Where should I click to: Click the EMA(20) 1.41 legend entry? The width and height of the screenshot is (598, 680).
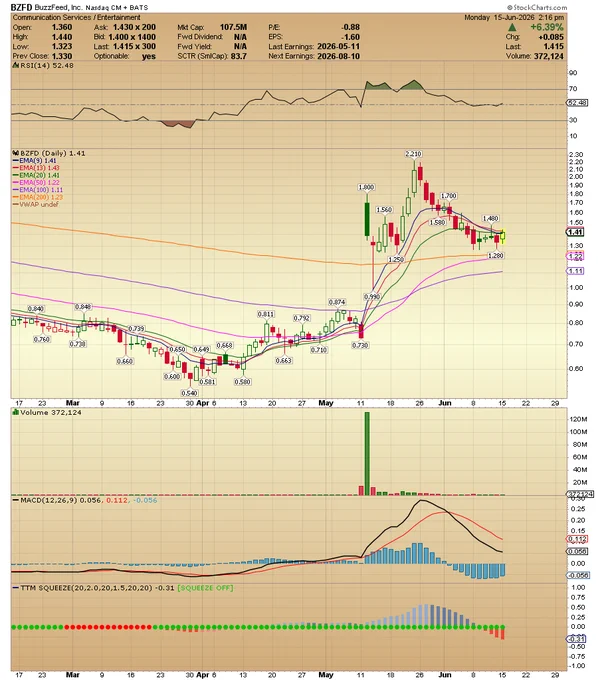[36, 175]
